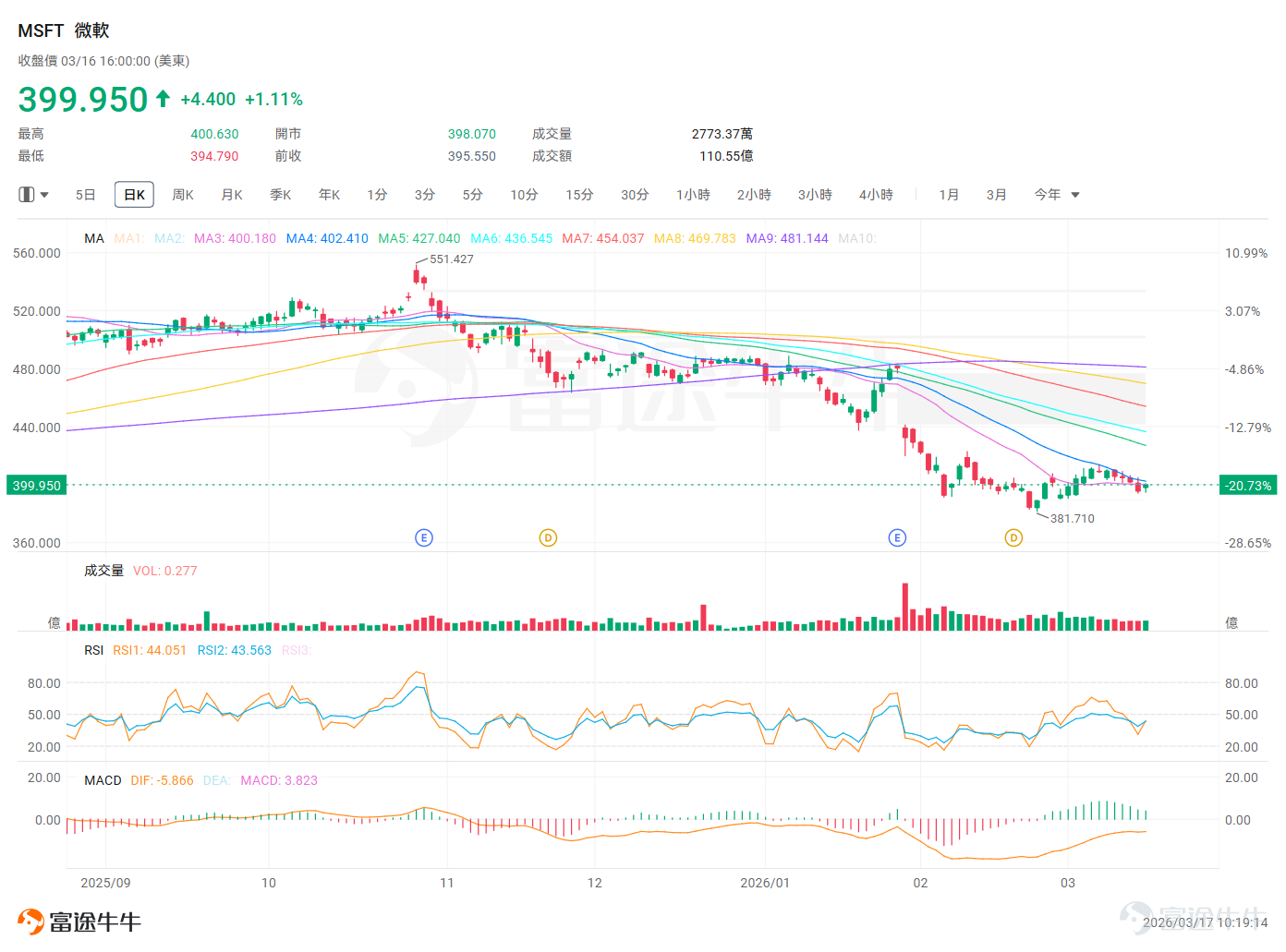Click the 開市 value 398.070
This screenshot has height=952, width=1286.
point(472,134)
